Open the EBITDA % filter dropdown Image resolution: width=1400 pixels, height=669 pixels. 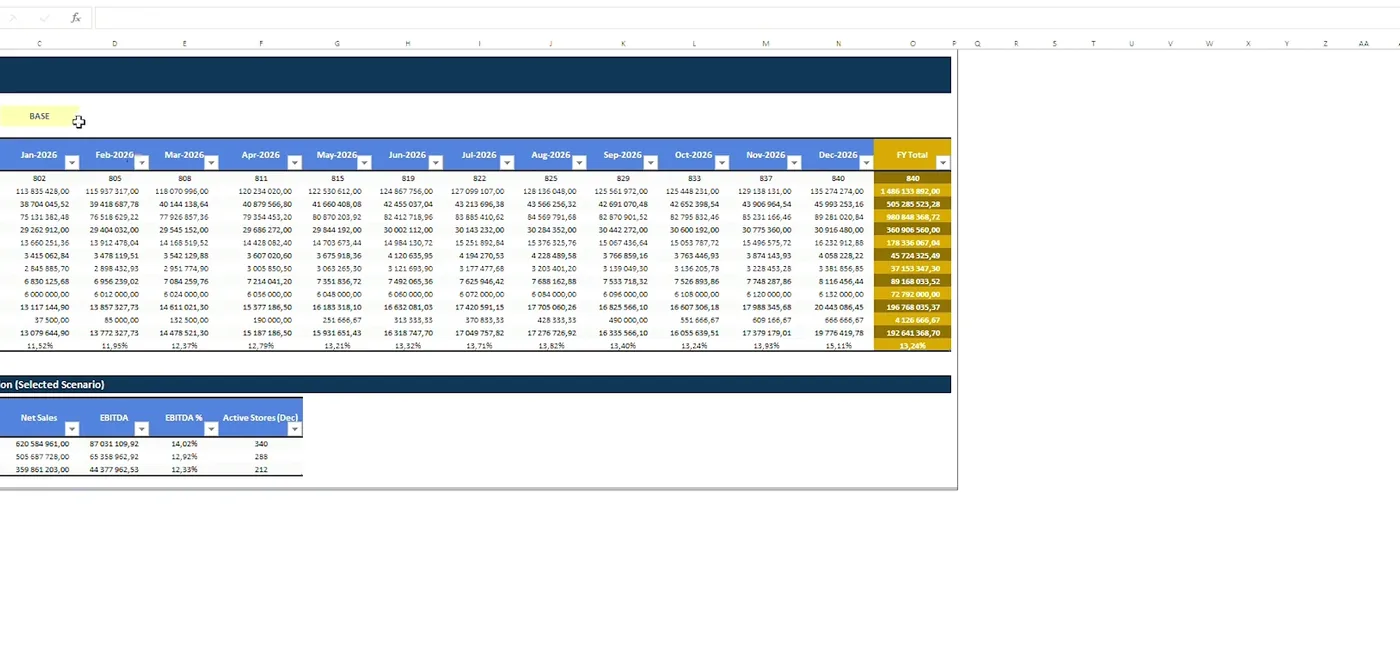(x=211, y=429)
